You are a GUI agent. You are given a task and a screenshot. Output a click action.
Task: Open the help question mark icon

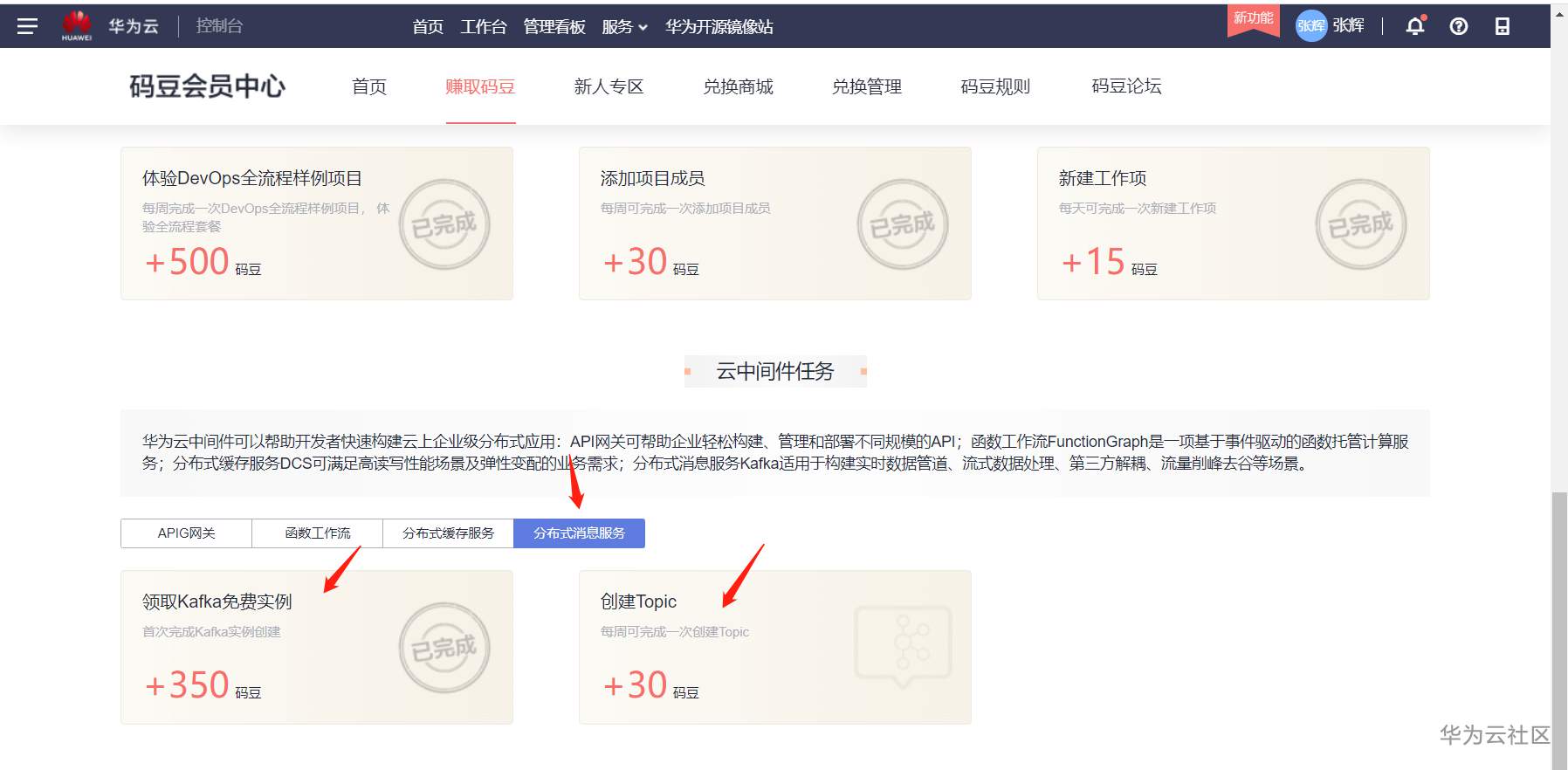(x=1458, y=26)
